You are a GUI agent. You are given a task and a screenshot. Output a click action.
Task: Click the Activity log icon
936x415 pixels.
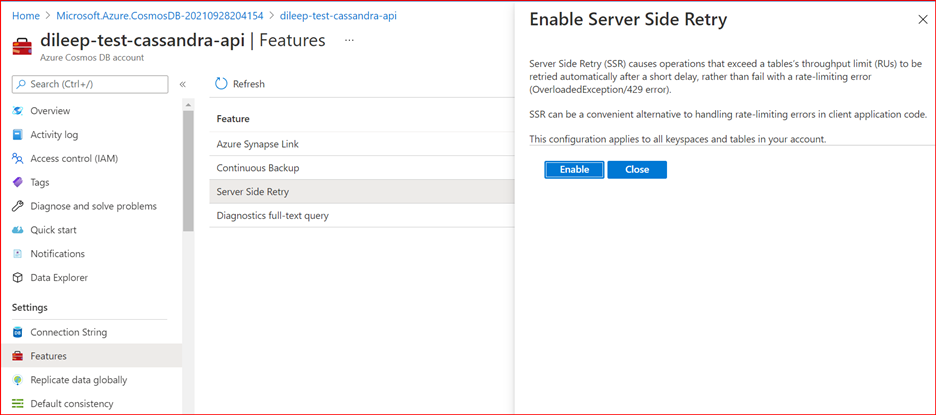point(18,135)
